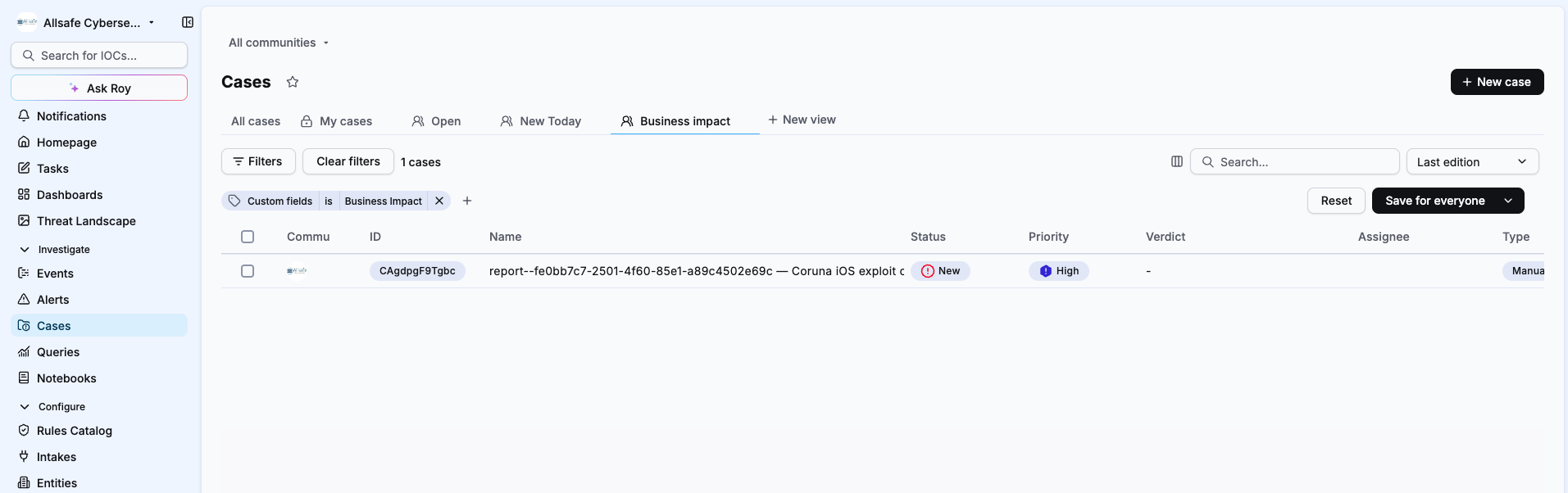Click case ID CAgdpgF9Tgbc
Viewport: 1568px width, 493px height.
[417, 271]
